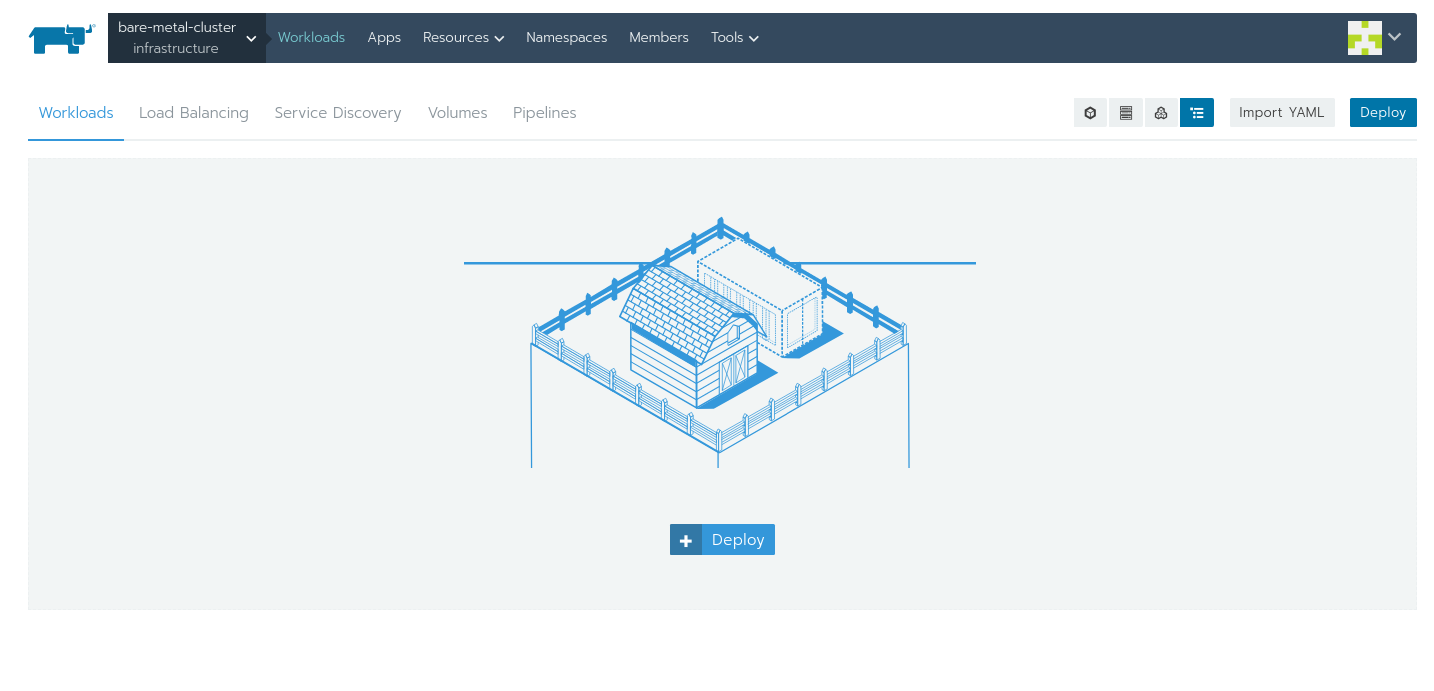Click the user avatar icon
This screenshot has width=1434, height=691.
pyautogui.click(x=1364, y=38)
